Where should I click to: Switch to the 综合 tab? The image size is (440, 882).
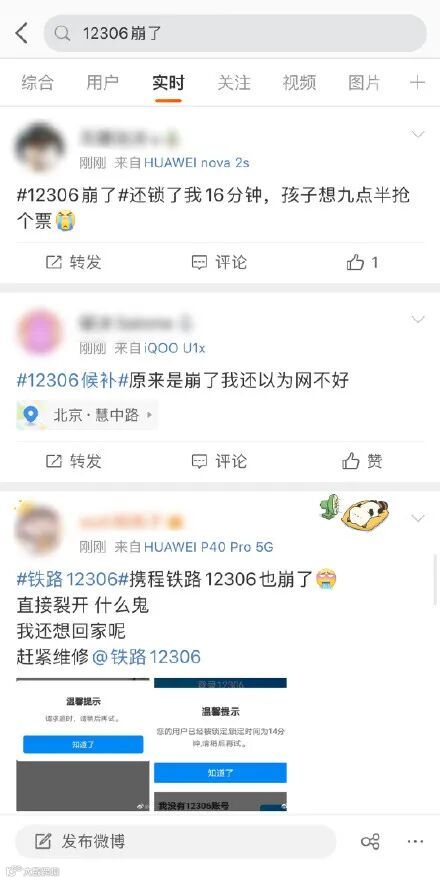(x=38, y=83)
